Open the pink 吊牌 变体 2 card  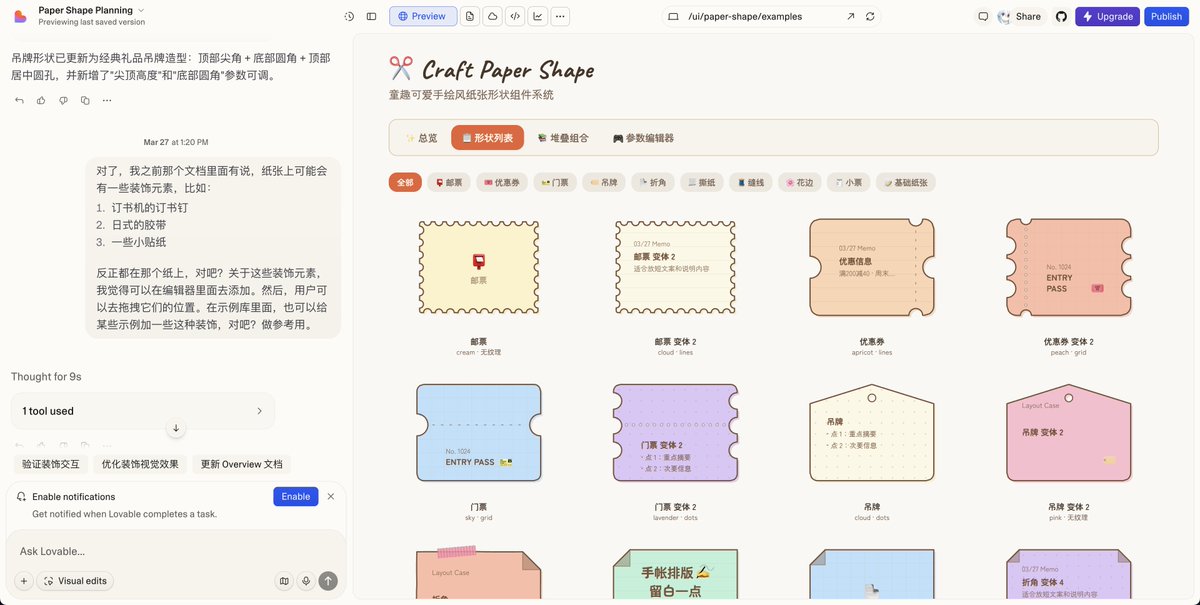pos(1068,432)
